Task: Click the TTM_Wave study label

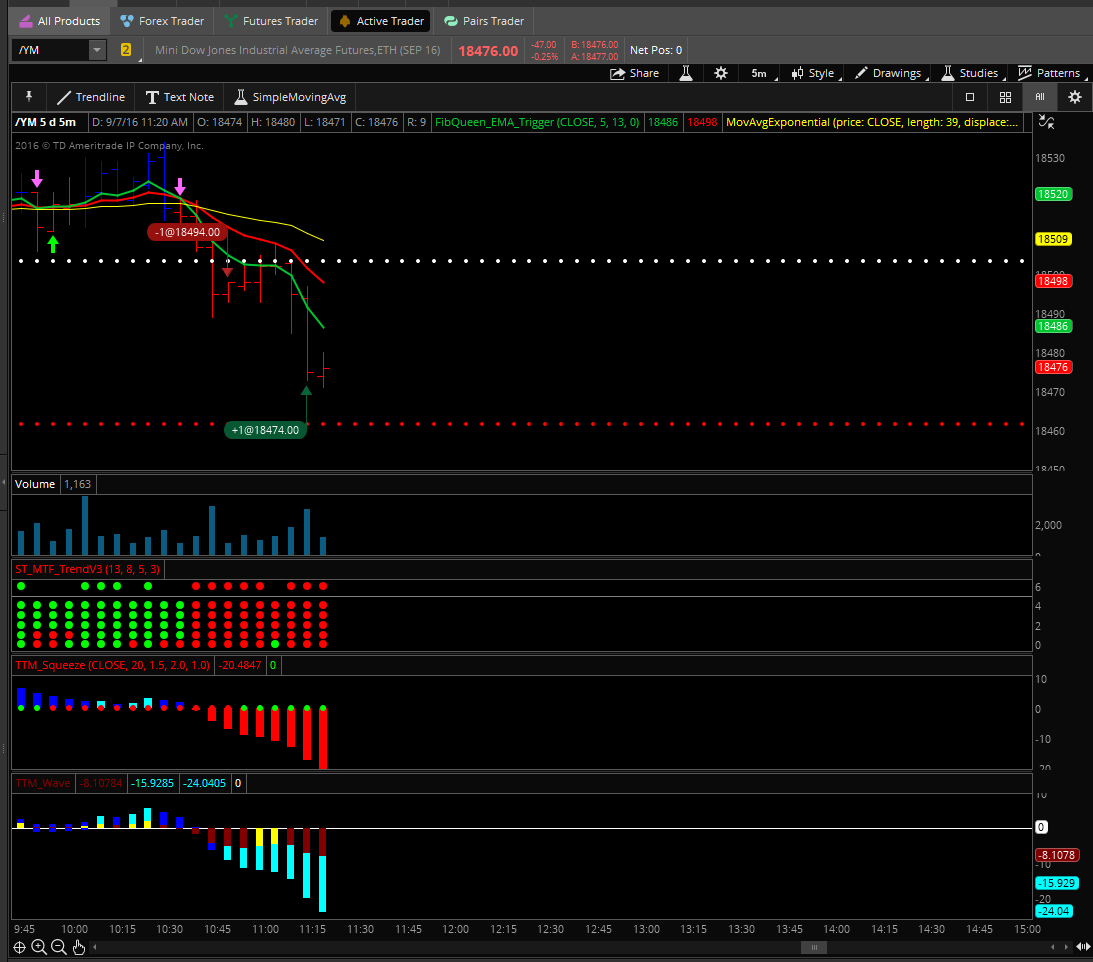Action: point(43,783)
